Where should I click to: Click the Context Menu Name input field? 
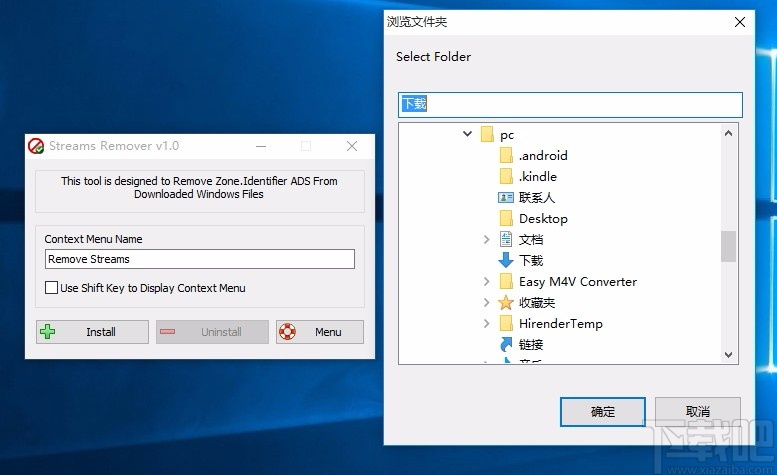point(200,259)
